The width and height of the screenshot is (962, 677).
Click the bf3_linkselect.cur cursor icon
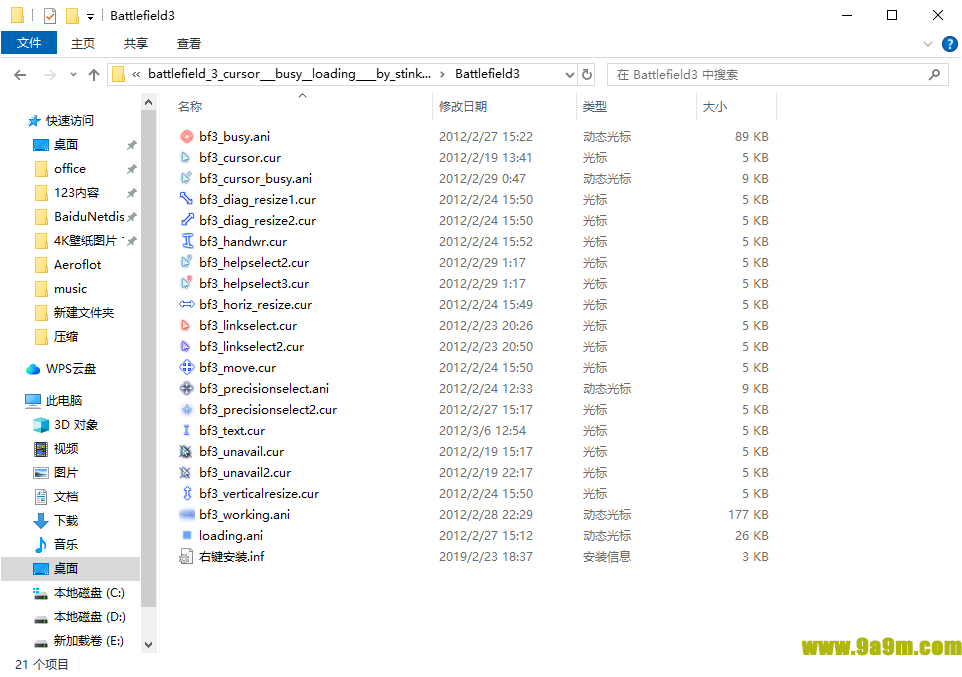point(187,325)
